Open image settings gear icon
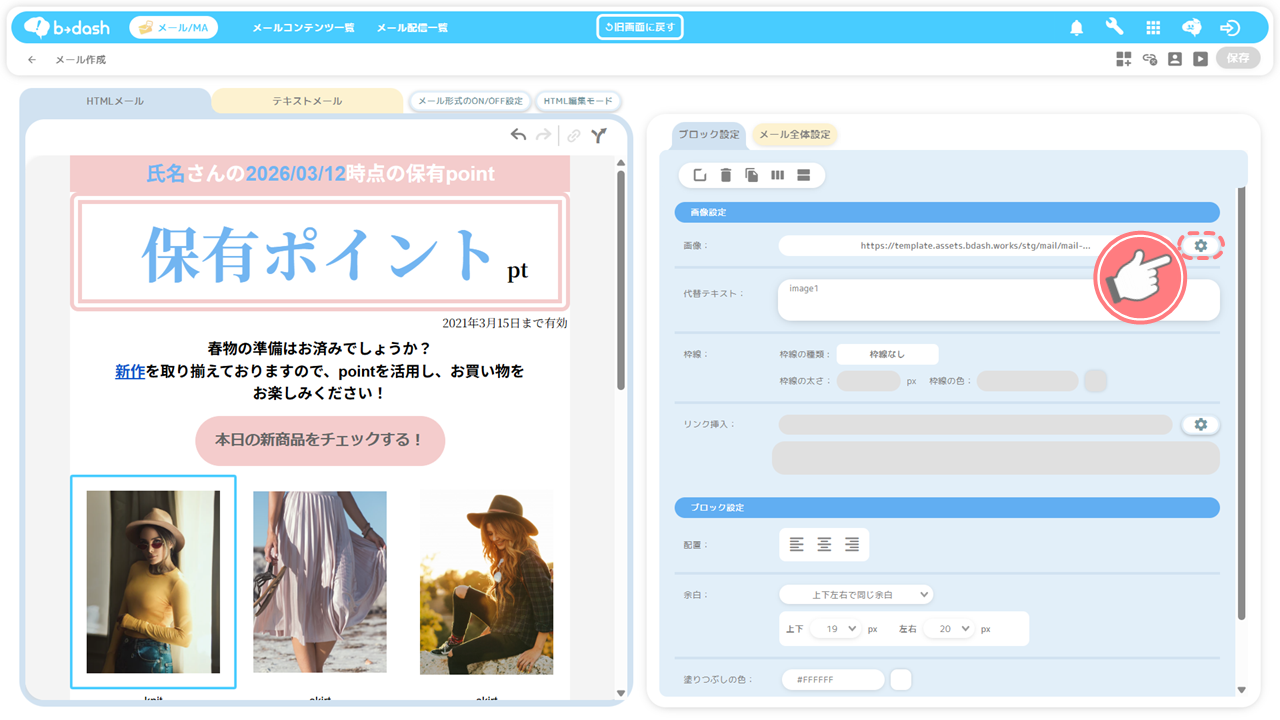The width and height of the screenshot is (1280, 720). pos(1201,245)
